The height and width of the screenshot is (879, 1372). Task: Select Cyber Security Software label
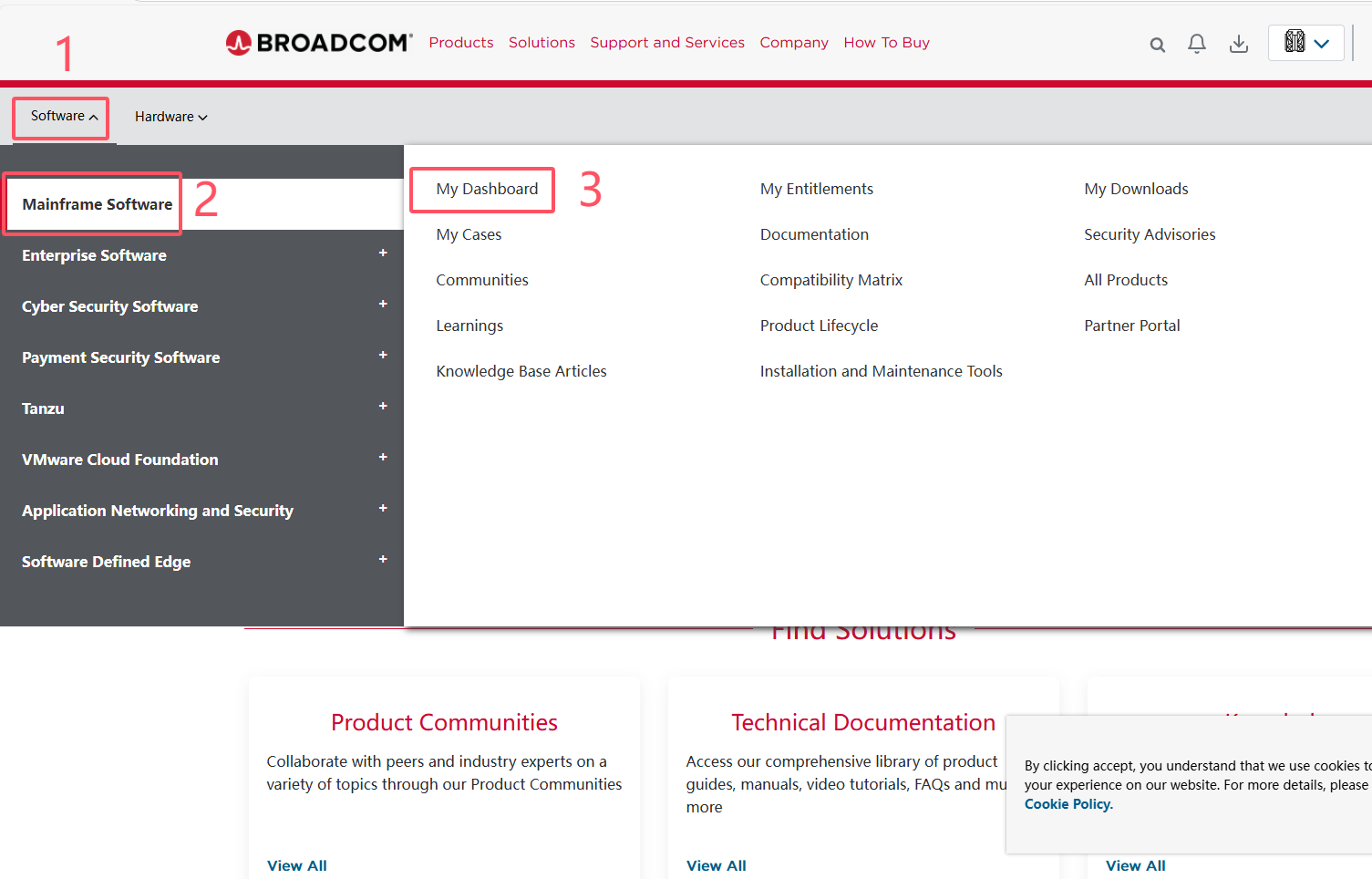(109, 306)
